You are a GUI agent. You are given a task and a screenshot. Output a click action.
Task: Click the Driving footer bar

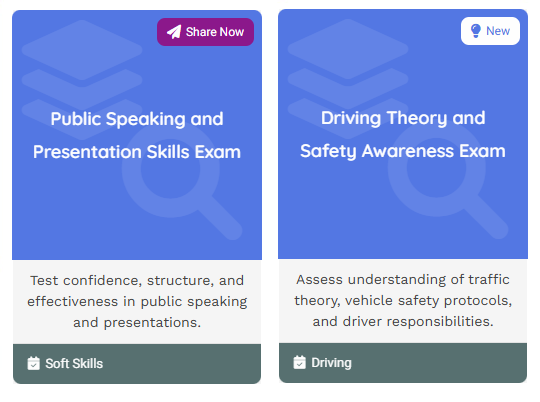coord(403,363)
